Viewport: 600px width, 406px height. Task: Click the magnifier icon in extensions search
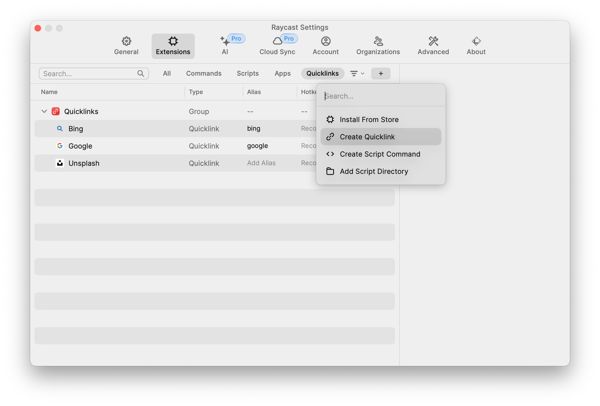(x=140, y=73)
